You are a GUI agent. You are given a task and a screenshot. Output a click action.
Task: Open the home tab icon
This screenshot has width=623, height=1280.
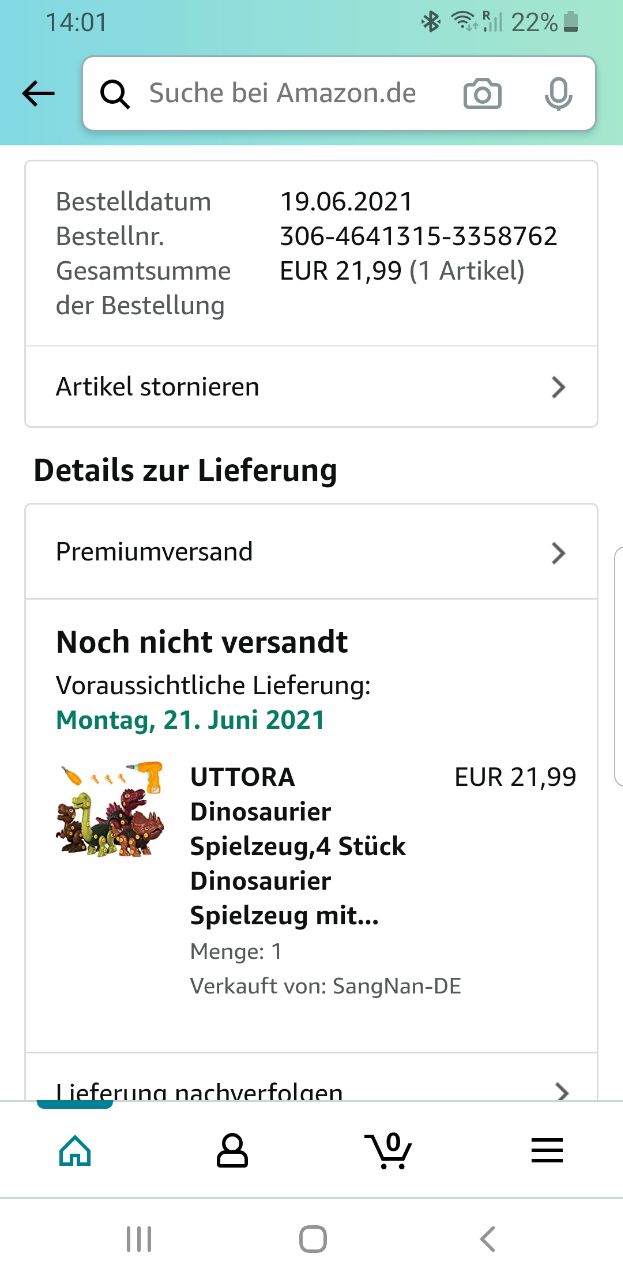(x=75, y=1151)
